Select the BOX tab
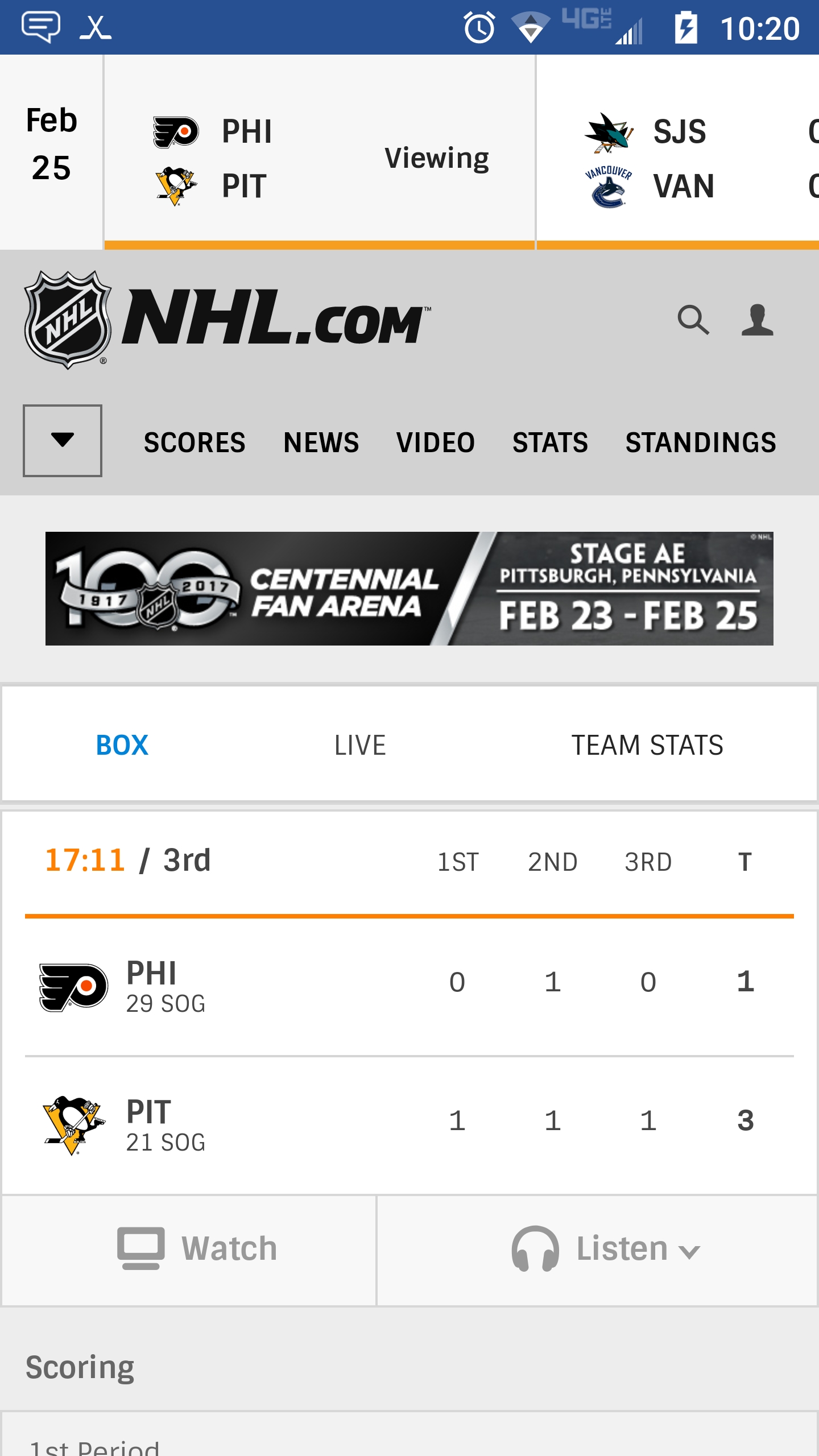This screenshot has height=1456, width=819. coord(122,745)
